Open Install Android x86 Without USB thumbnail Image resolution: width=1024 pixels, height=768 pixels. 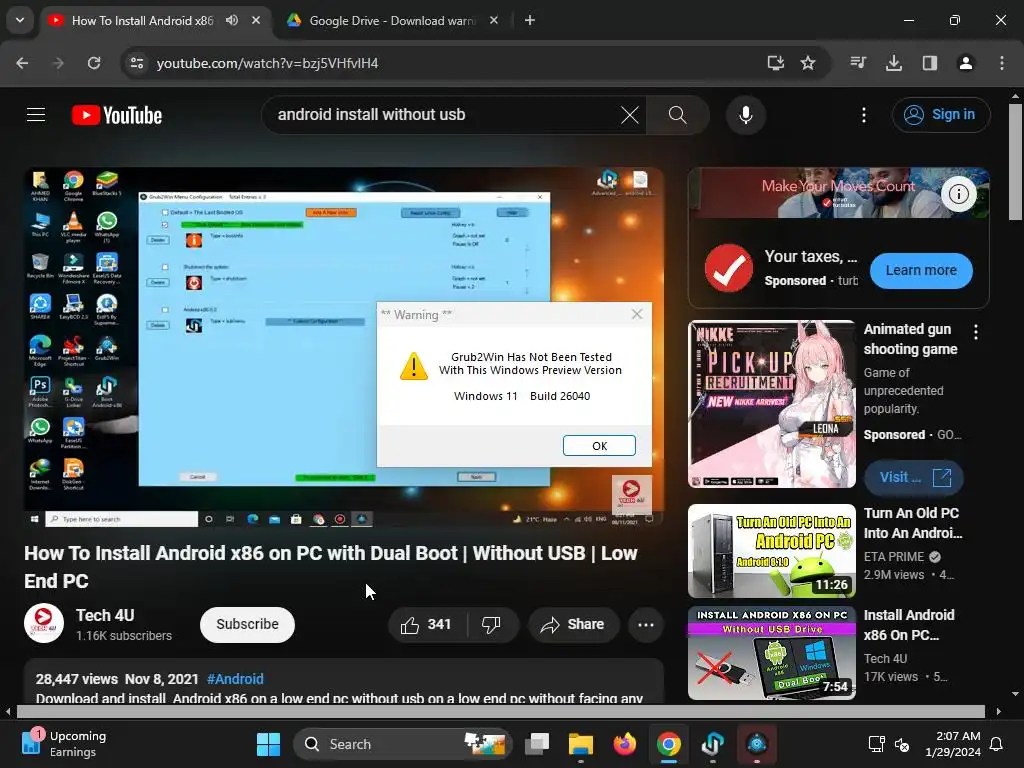(x=771, y=653)
